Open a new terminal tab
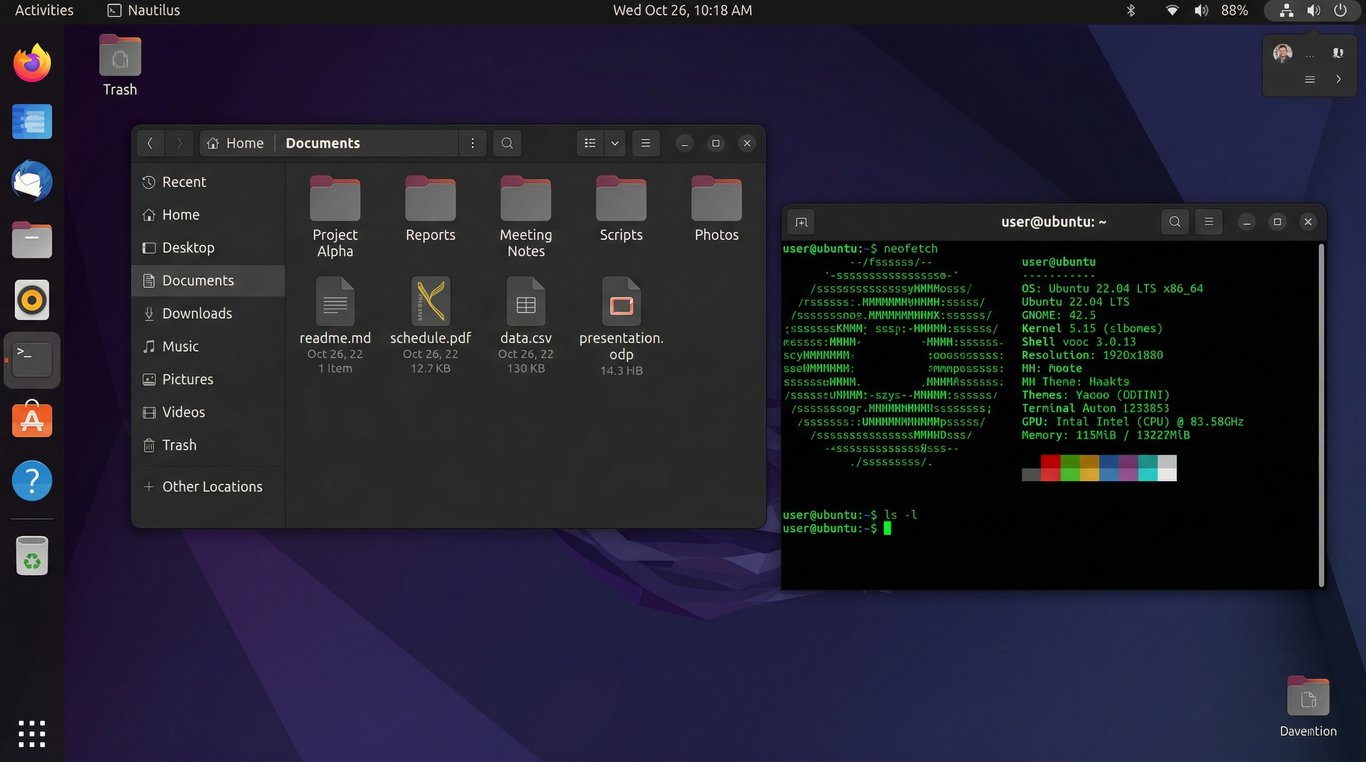This screenshot has height=762, width=1366. 800,221
